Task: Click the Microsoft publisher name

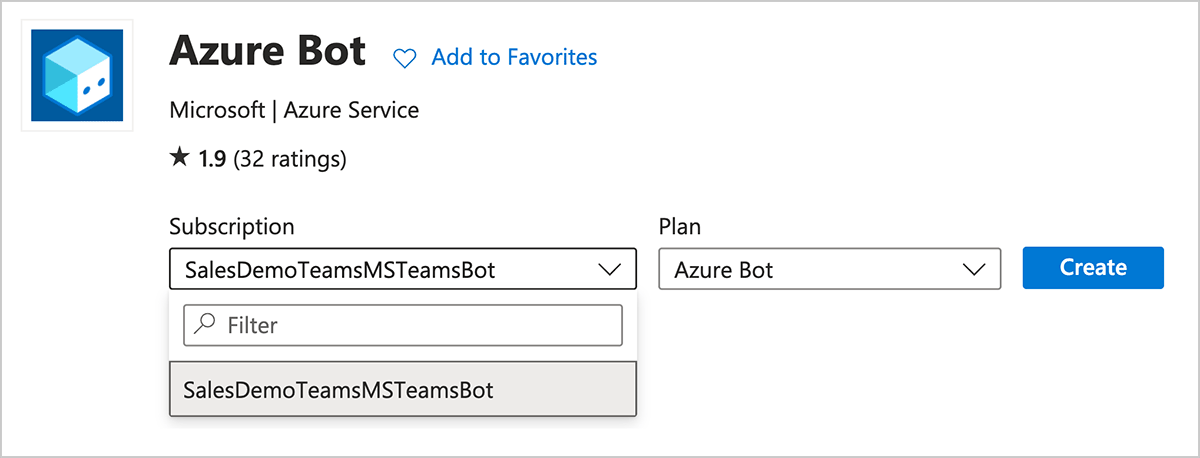Action: [x=218, y=110]
